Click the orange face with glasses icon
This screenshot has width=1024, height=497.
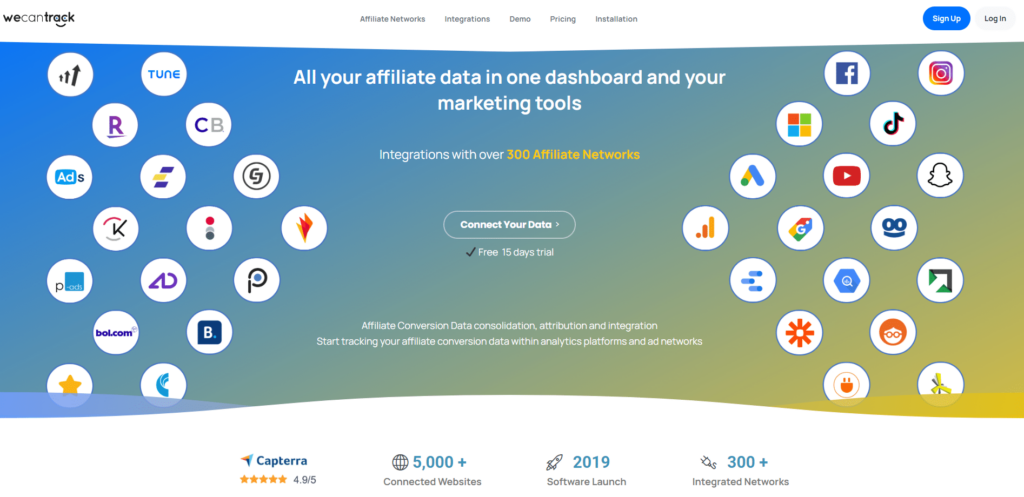[x=893, y=333]
